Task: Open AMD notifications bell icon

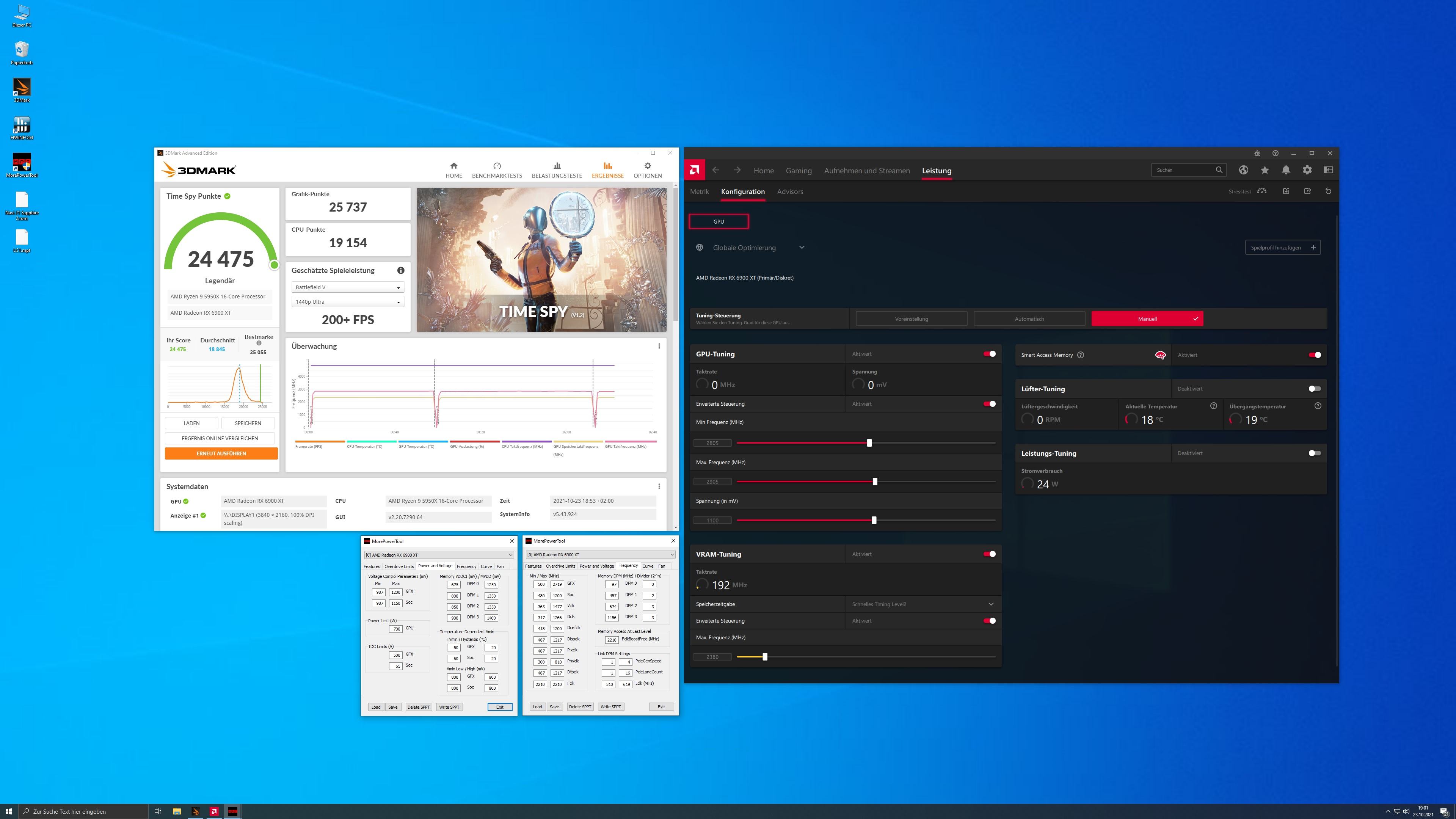Action: tap(1286, 170)
